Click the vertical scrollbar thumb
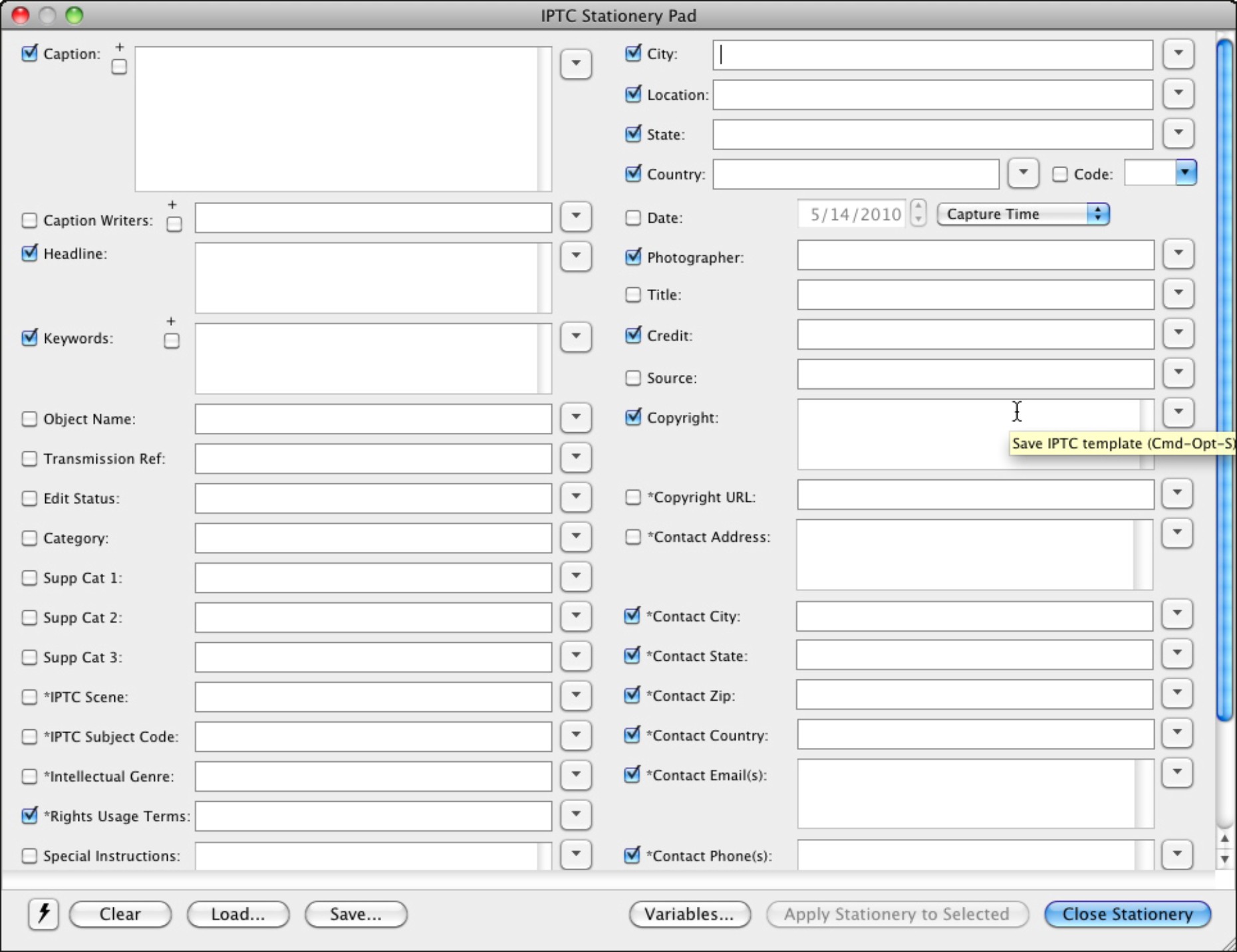The width and height of the screenshot is (1237, 952). (x=1225, y=380)
